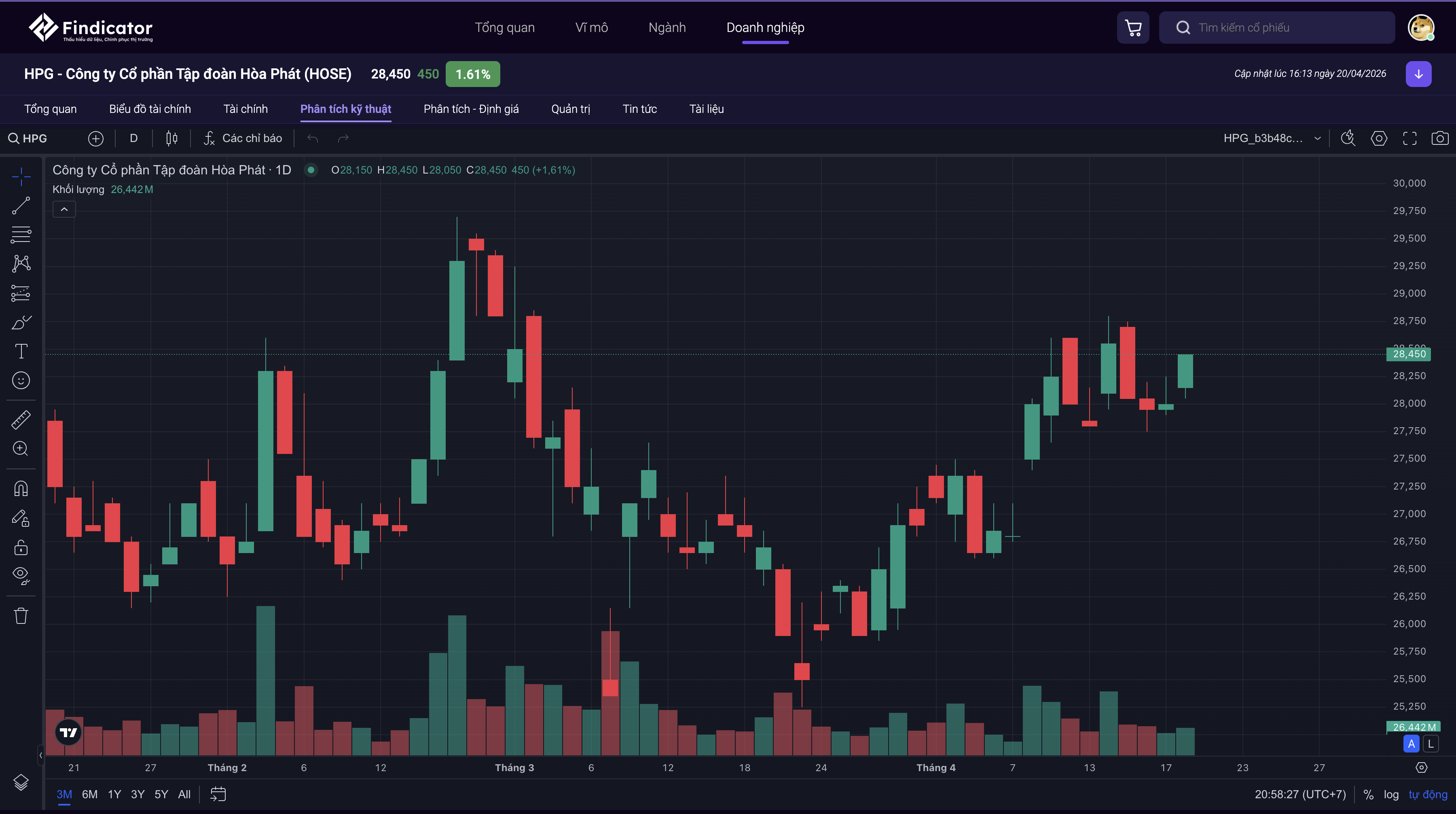This screenshot has width=1456, height=814.
Task: Switch to Tài chính tab
Action: (245, 109)
